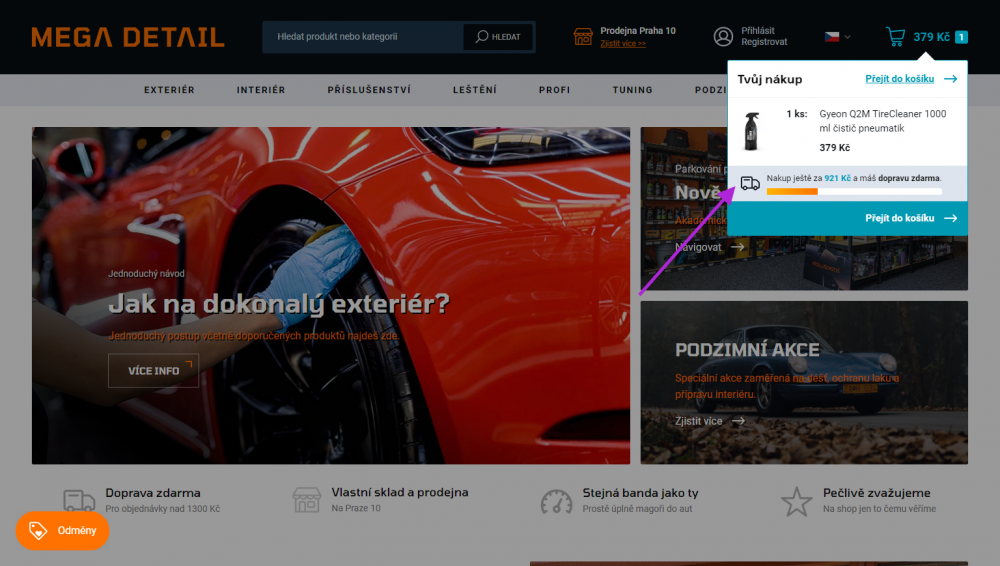Click the VÍCE INFO button
The height and width of the screenshot is (566, 1000).
pyautogui.click(x=153, y=371)
